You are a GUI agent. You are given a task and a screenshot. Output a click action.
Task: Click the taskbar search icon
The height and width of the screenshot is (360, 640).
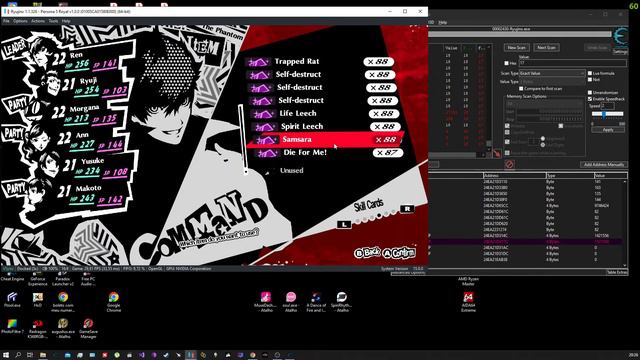point(18,355)
